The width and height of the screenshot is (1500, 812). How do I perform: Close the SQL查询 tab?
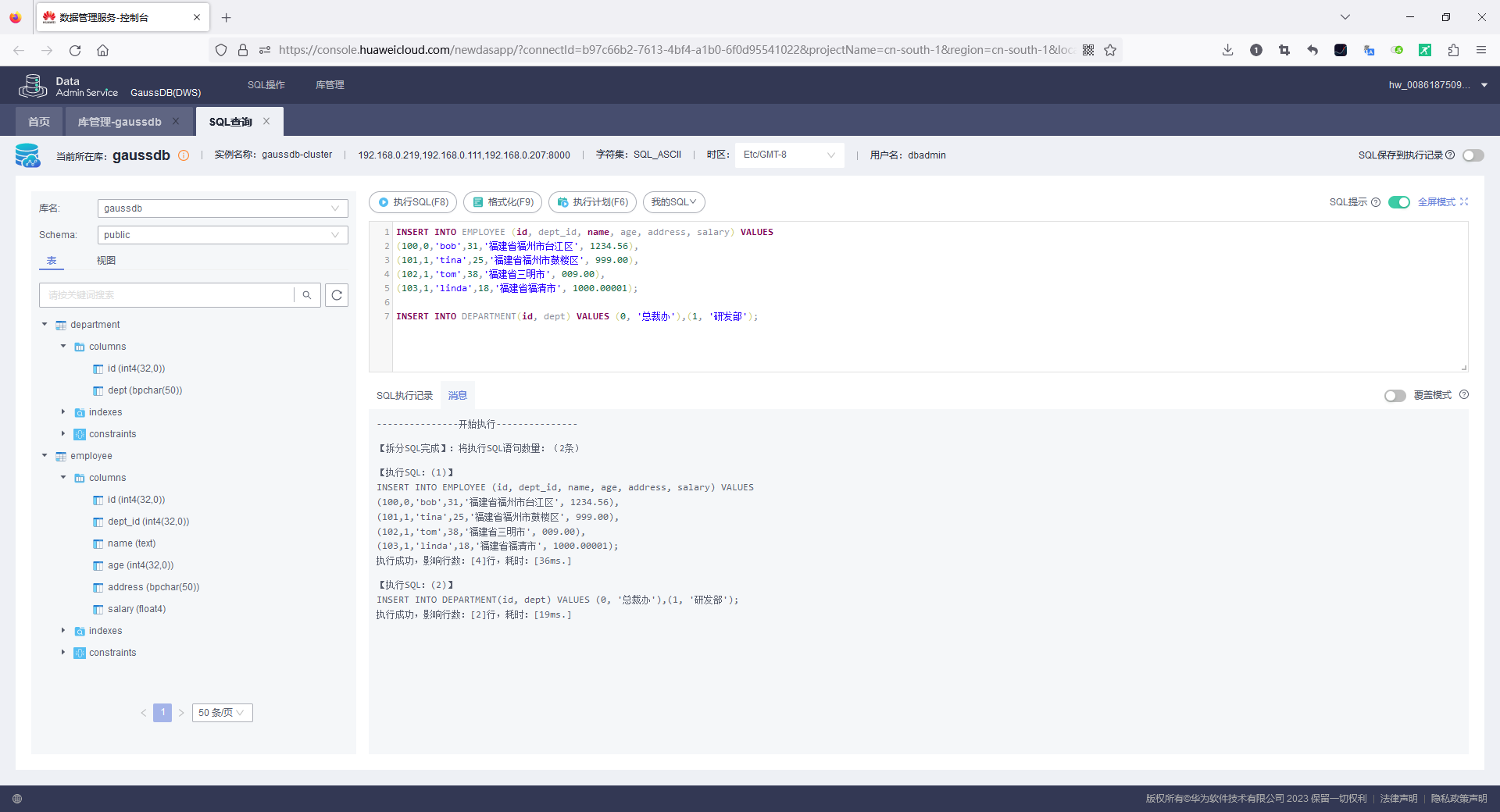(266, 121)
